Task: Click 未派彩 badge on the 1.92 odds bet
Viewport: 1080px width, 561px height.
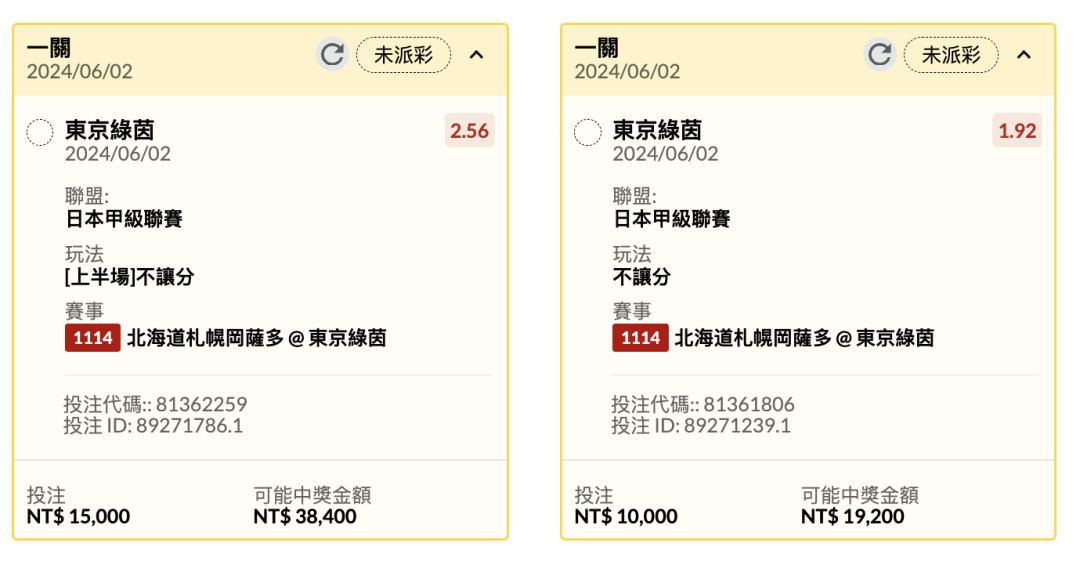Action: (950, 55)
